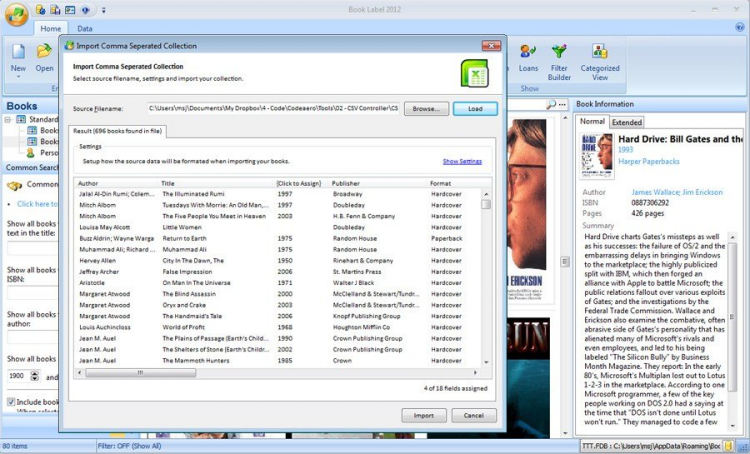
Task: Switch to the Data ribbon tab
Action: (x=86, y=29)
